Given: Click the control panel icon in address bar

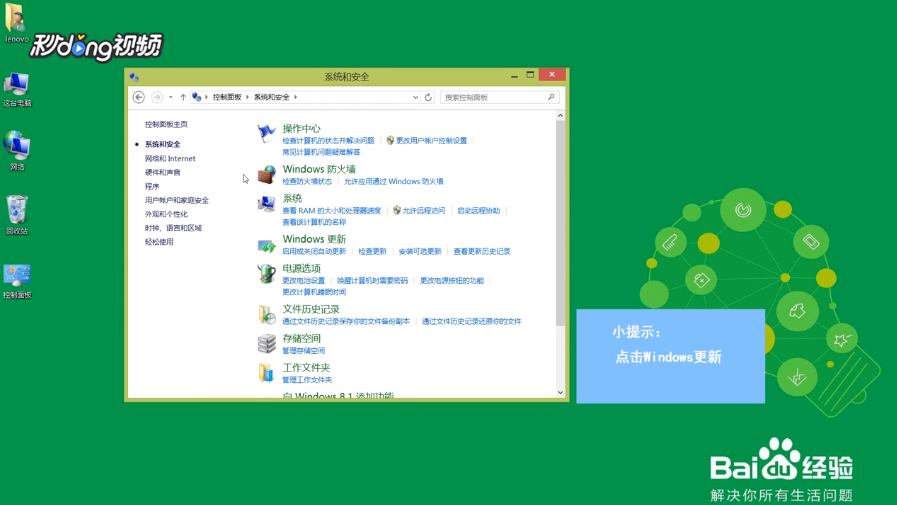Looking at the screenshot, I should coord(197,97).
